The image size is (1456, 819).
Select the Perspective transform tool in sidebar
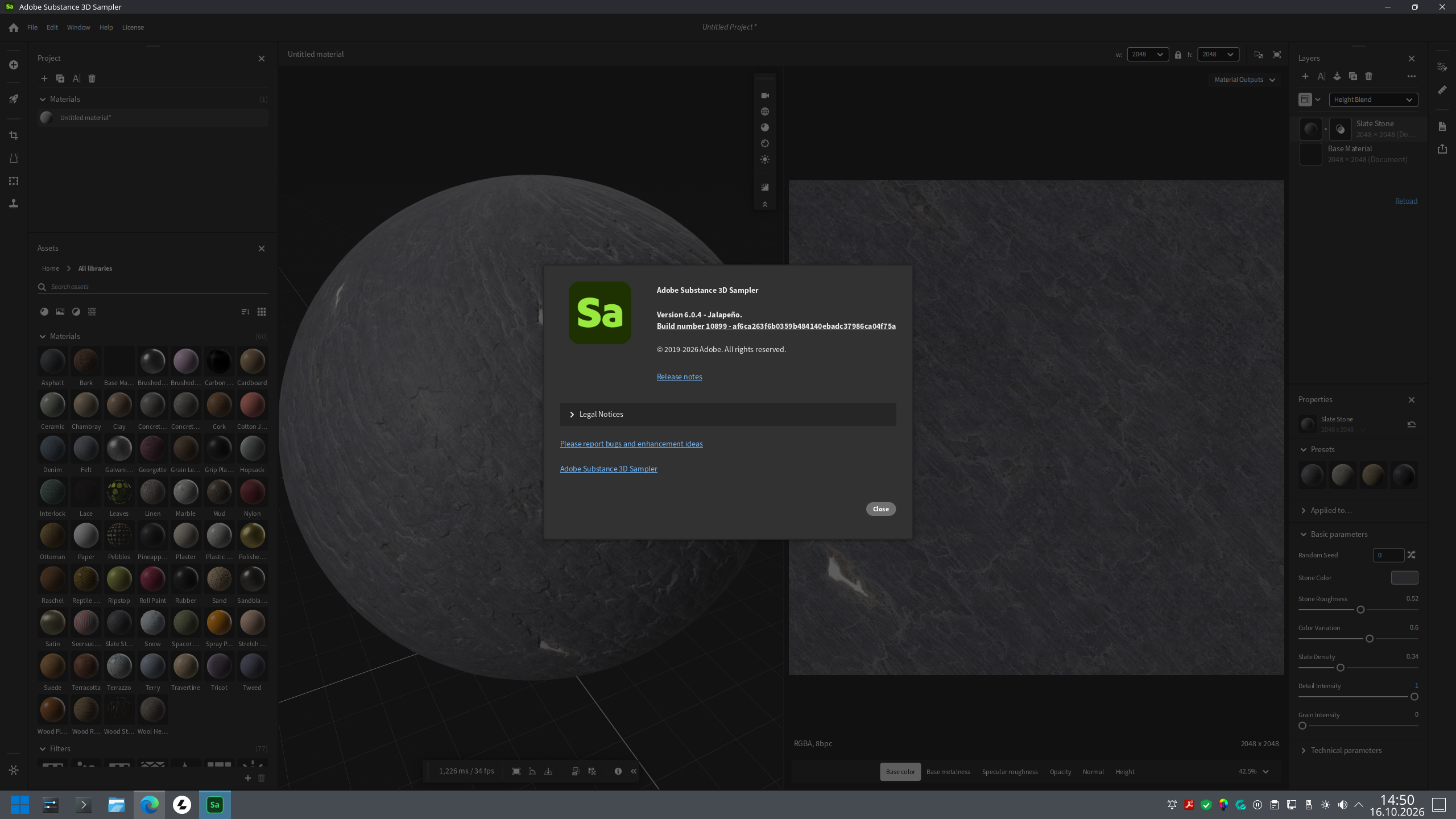(14, 158)
